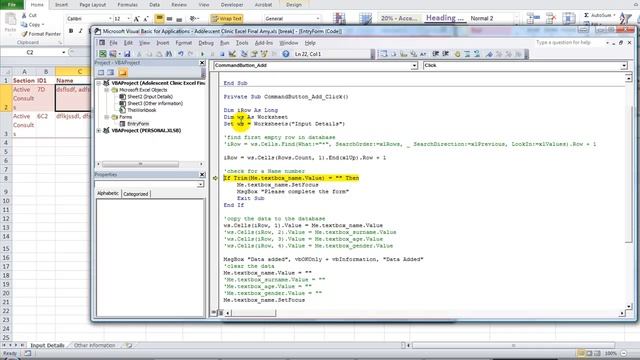Expand VBAProject (PERSONAL.XLSB) node
Viewport: 640px width, 360px height.
tap(99, 131)
